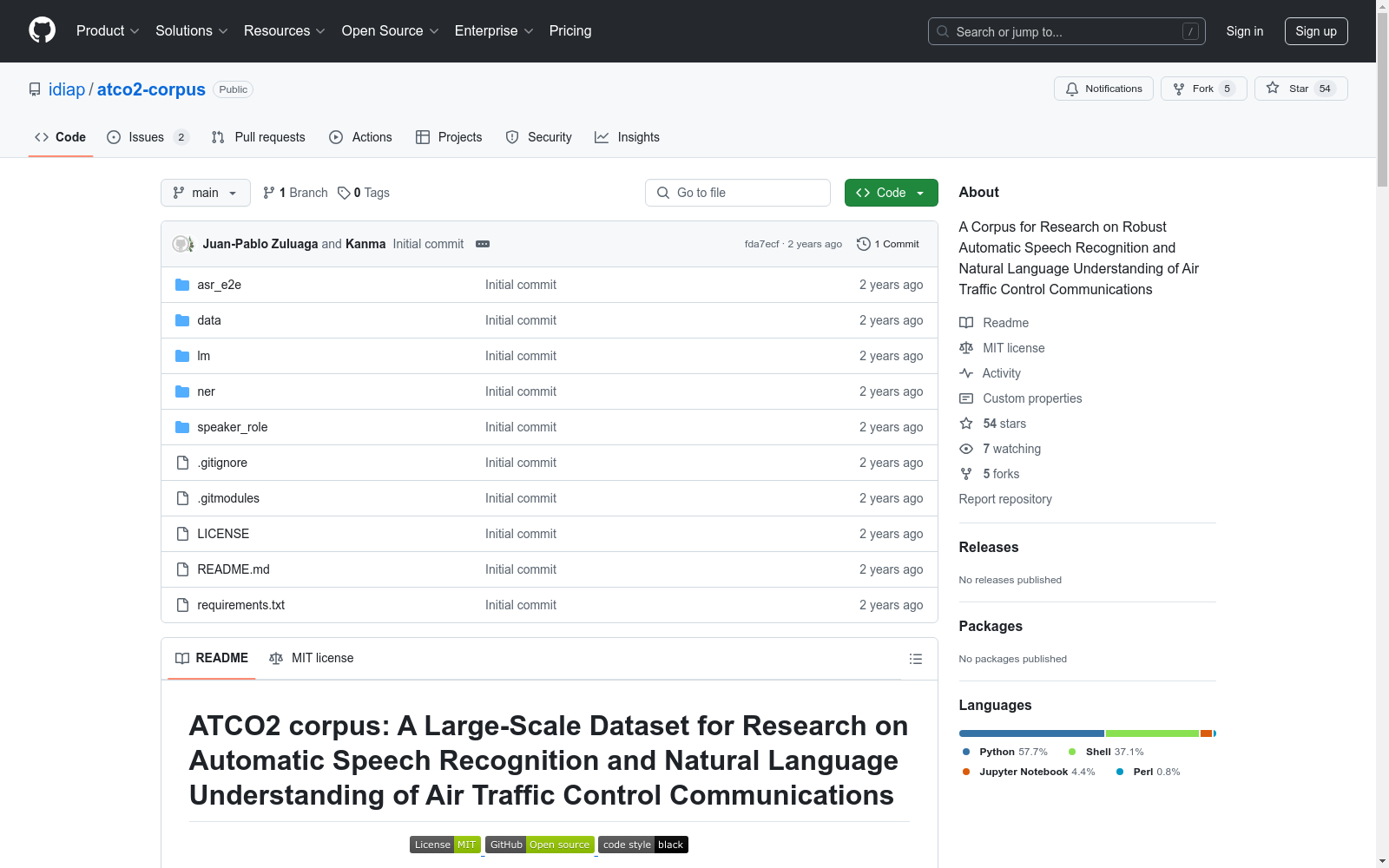Select the Code repository tab

(61, 137)
